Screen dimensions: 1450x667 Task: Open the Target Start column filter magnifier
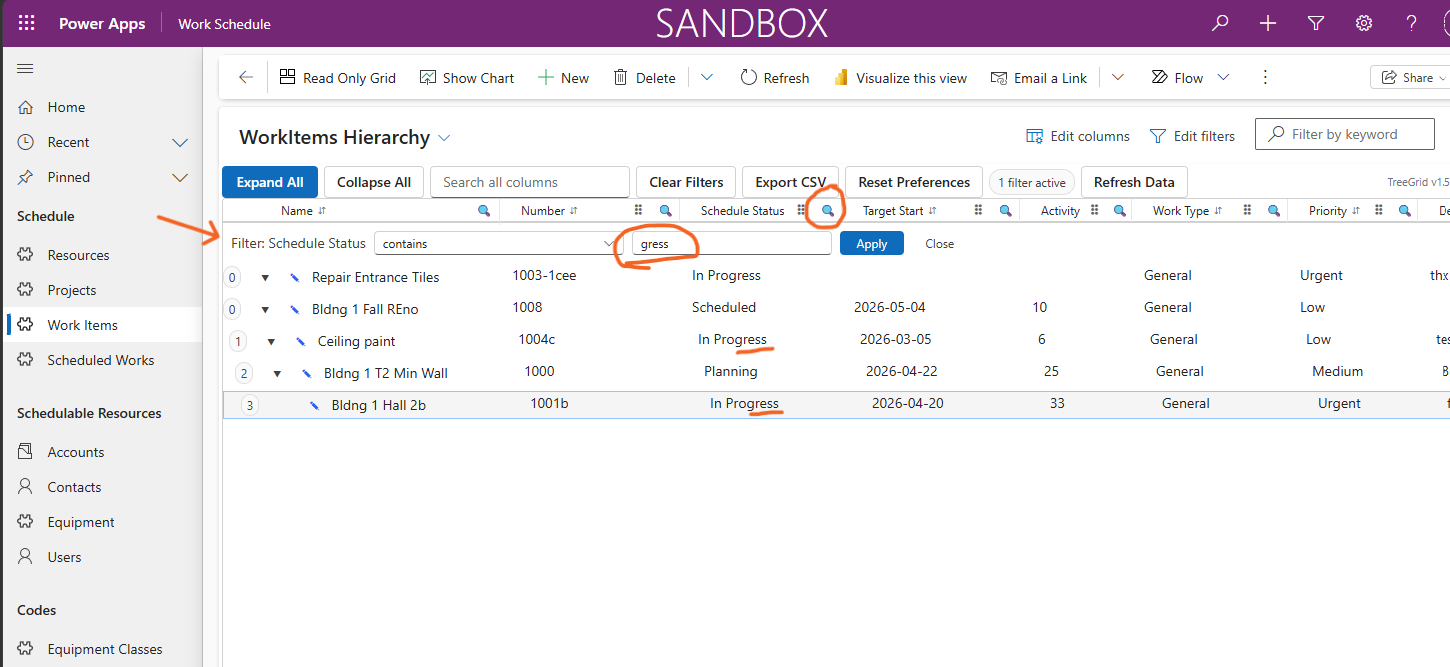tap(1006, 211)
